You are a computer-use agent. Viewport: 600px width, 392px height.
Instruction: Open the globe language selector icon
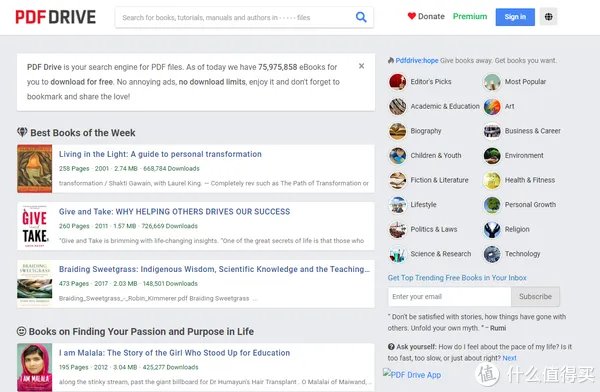548,17
